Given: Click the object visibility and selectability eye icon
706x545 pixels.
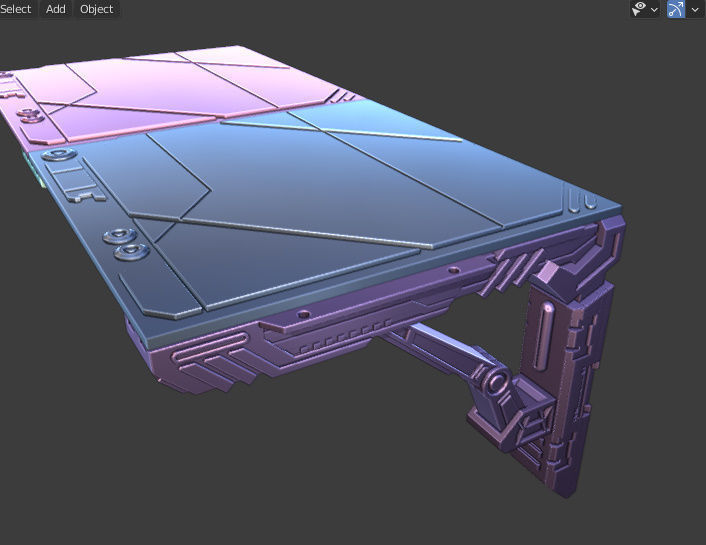Looking at the screenshot, I should pos(639,9).
